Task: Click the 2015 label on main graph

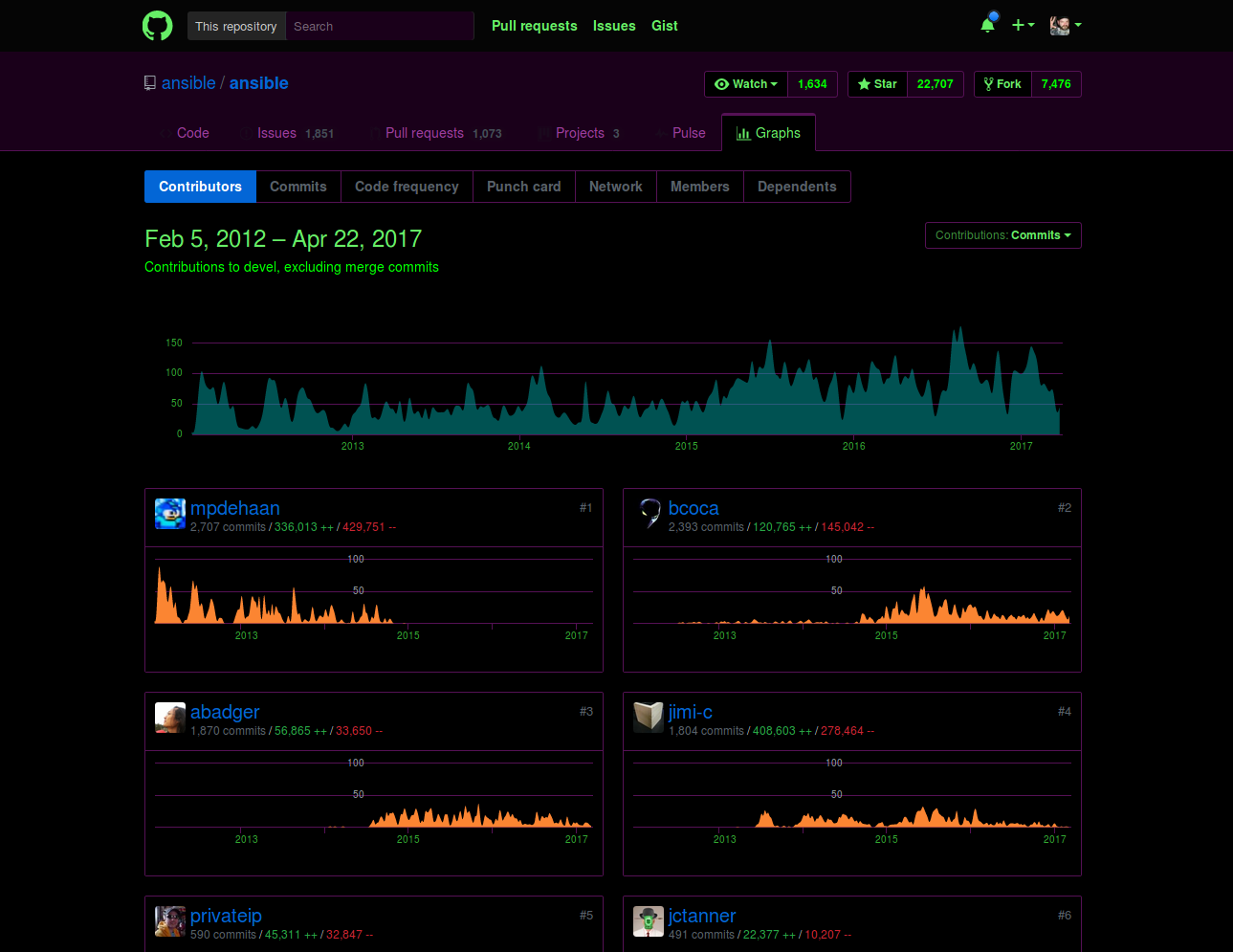Action: click(x=687, y=446)
